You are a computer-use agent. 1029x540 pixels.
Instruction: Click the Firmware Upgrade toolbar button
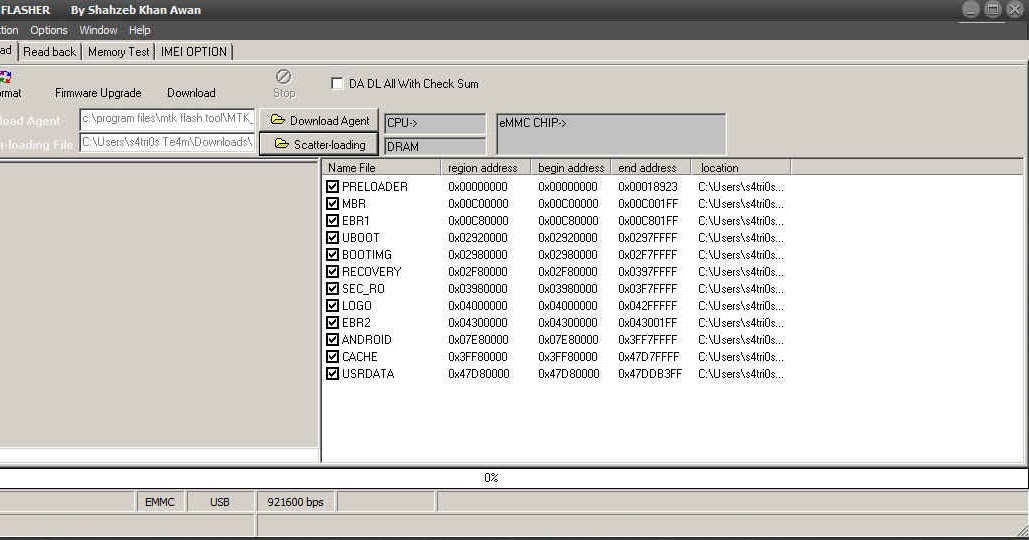[98, 93]
